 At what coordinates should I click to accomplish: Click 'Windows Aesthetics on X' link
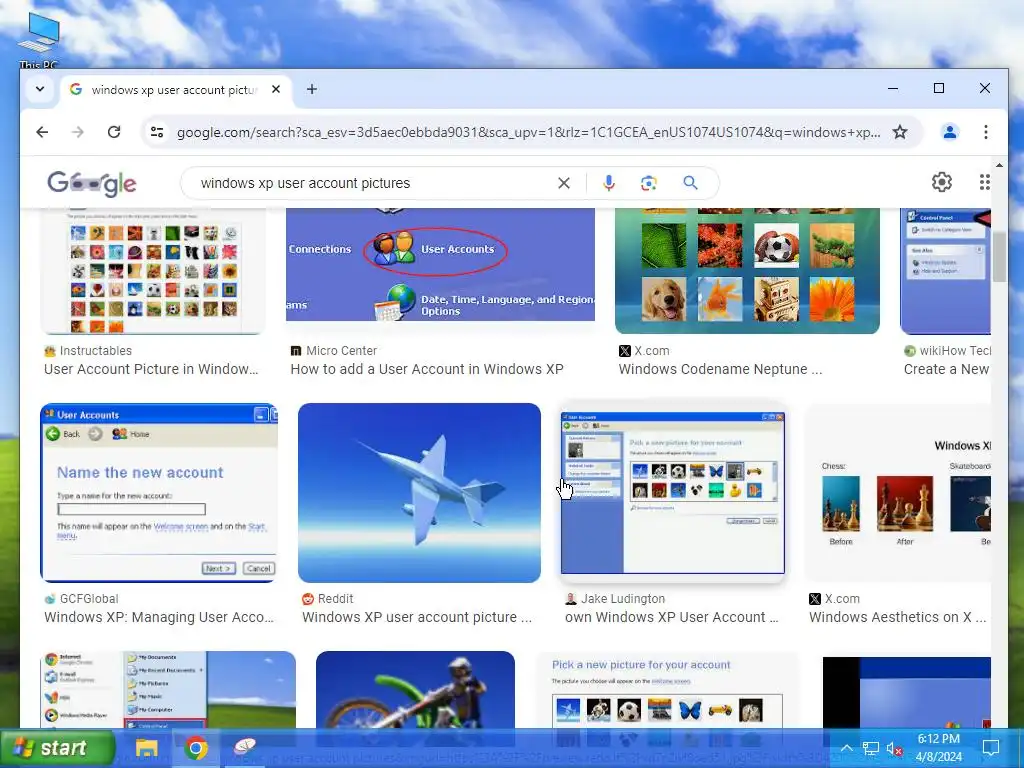[897, 617]
